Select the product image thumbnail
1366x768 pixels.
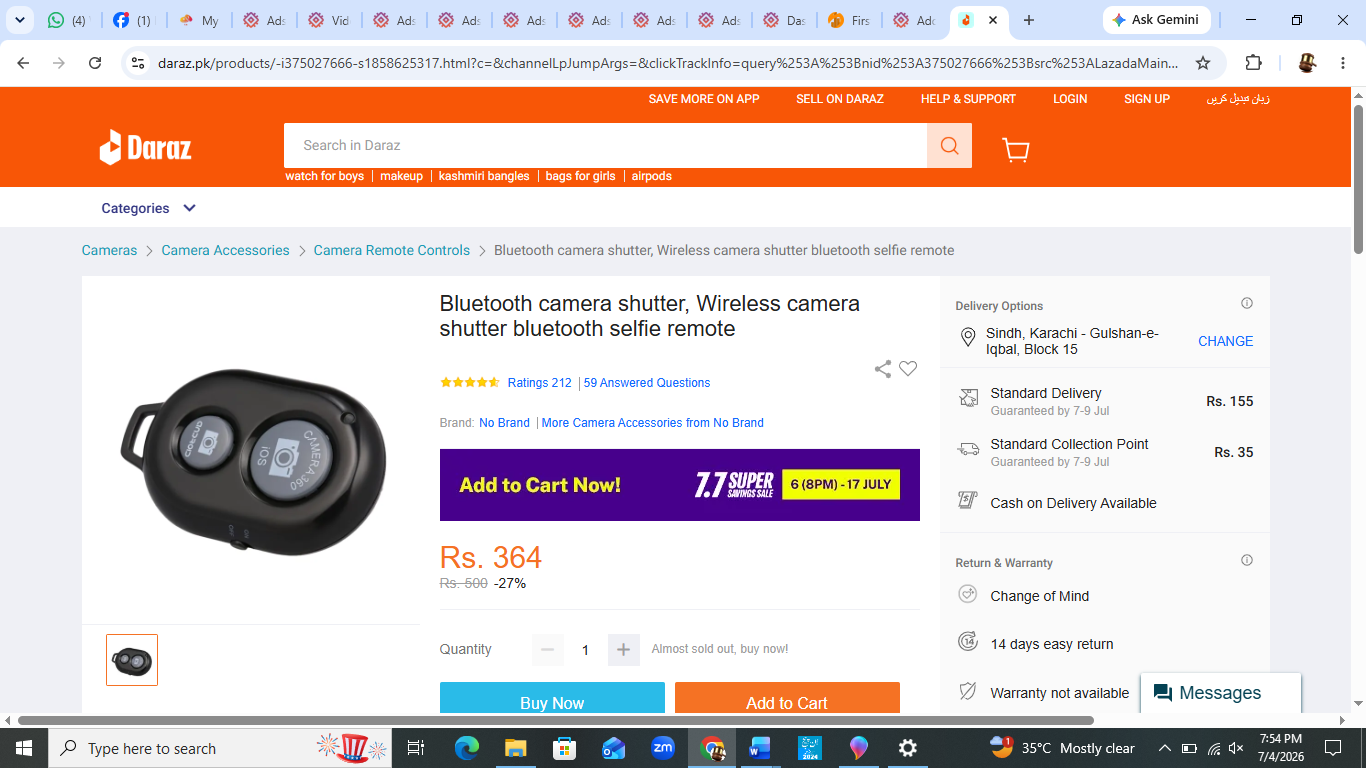click(x=132, y=660)
